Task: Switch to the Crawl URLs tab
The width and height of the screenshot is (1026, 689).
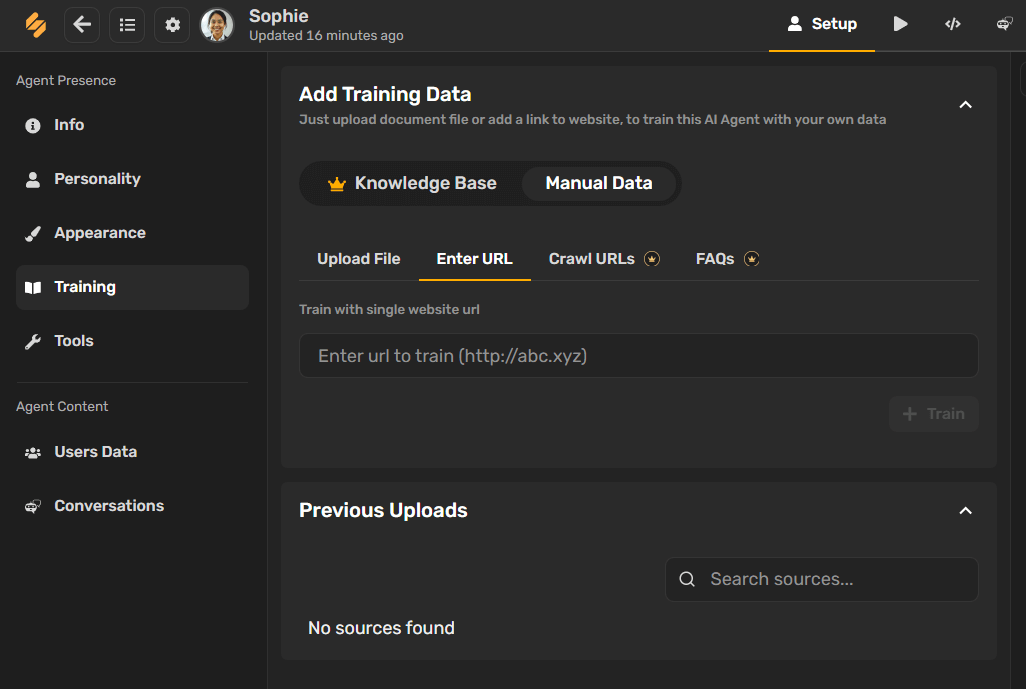Action: pyautogui.click(x=604, y=259)
